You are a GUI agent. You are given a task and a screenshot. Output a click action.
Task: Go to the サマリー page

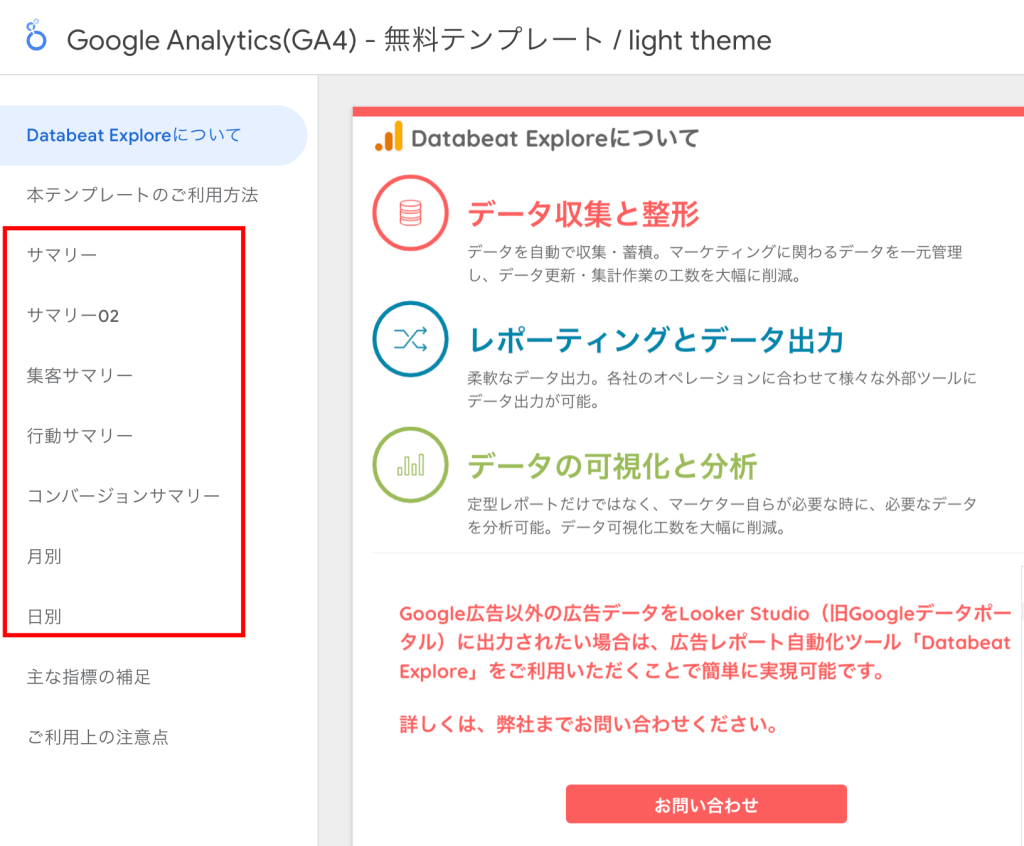62,255
